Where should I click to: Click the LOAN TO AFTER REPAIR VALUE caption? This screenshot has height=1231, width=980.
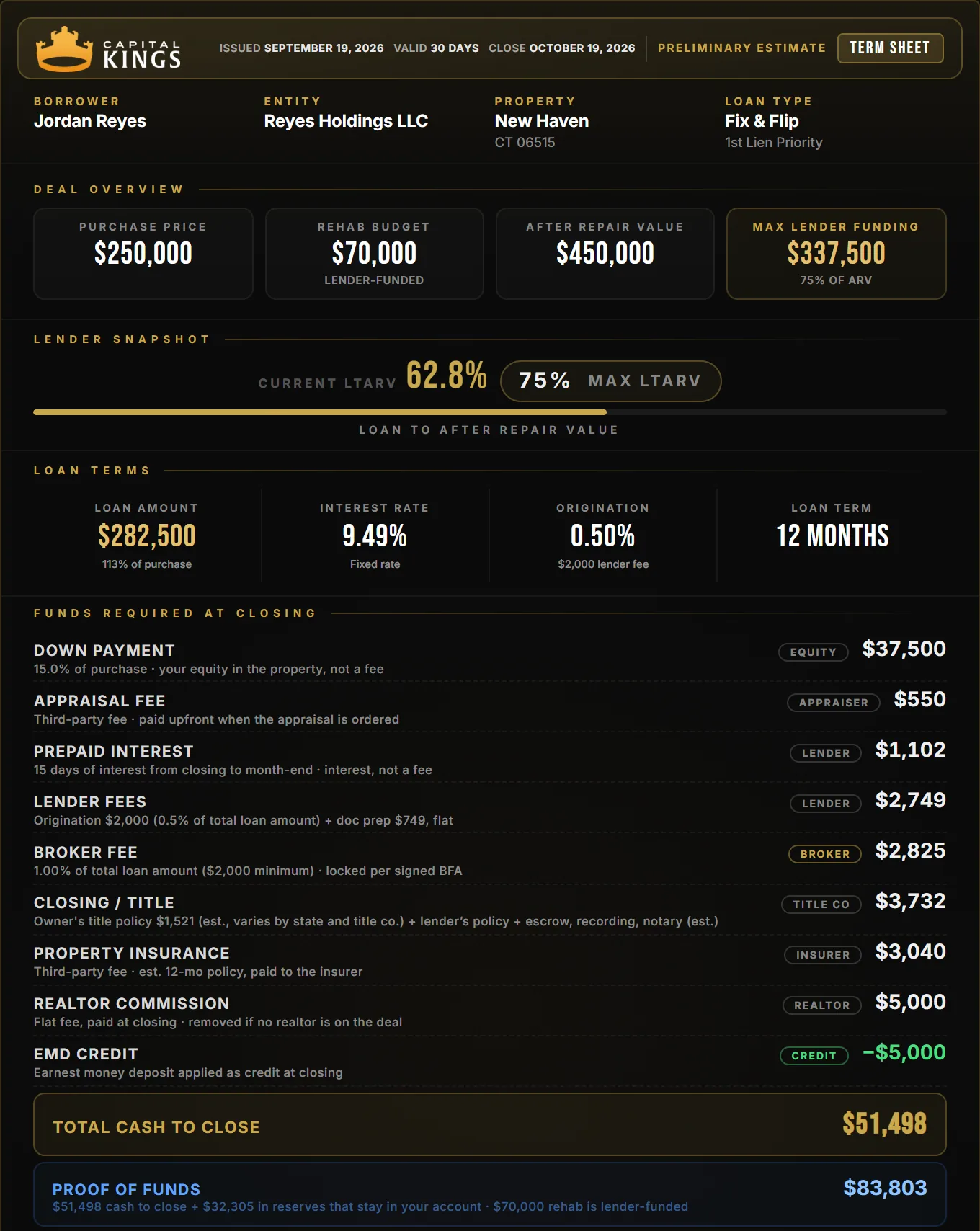click(x=489, y=430)
